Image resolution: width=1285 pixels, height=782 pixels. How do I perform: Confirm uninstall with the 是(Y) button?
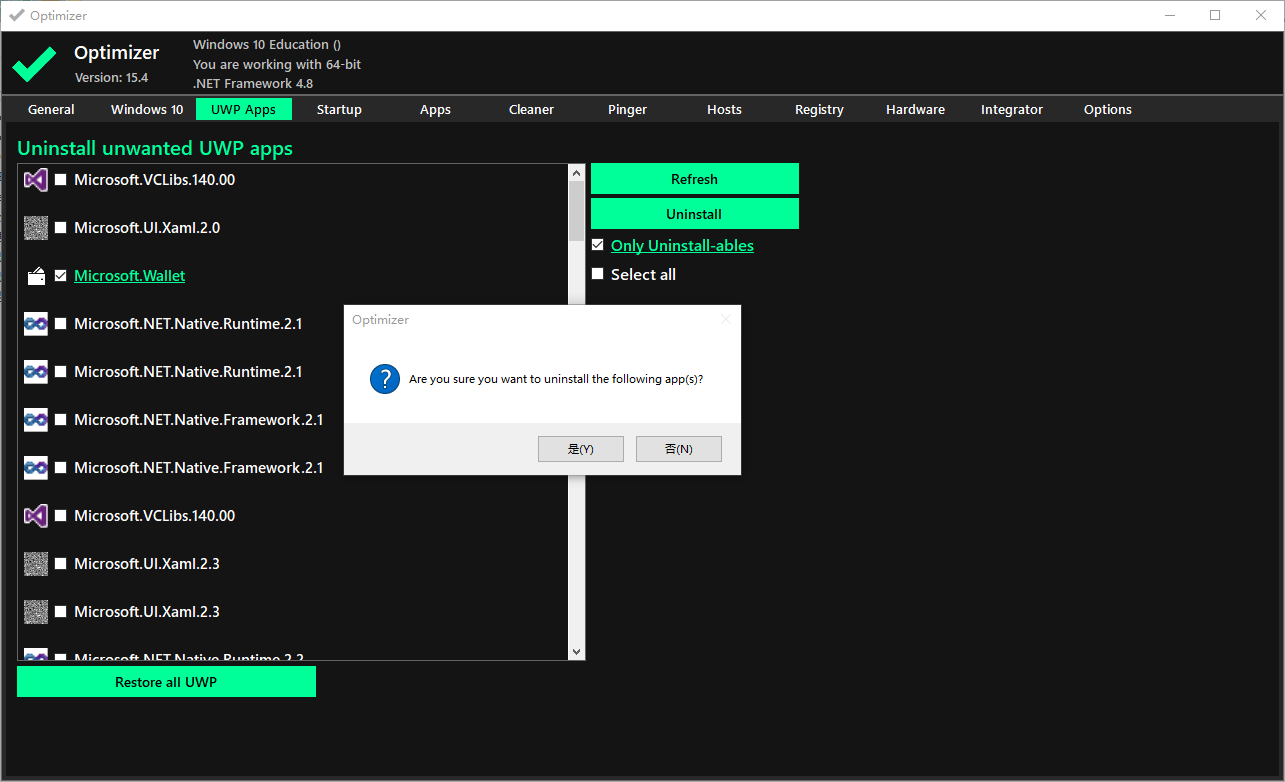click(581, 449)
